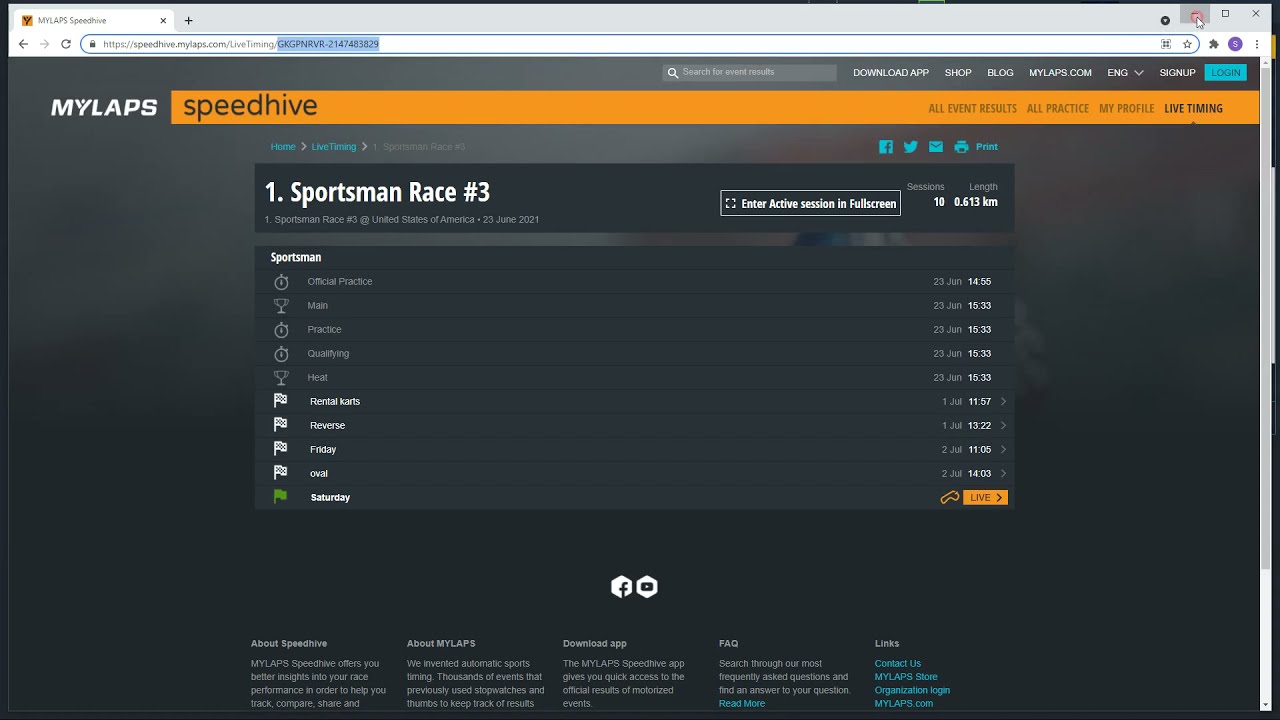
Task: Expand the Friday session arrow
Action: (x=1003, y=449)
